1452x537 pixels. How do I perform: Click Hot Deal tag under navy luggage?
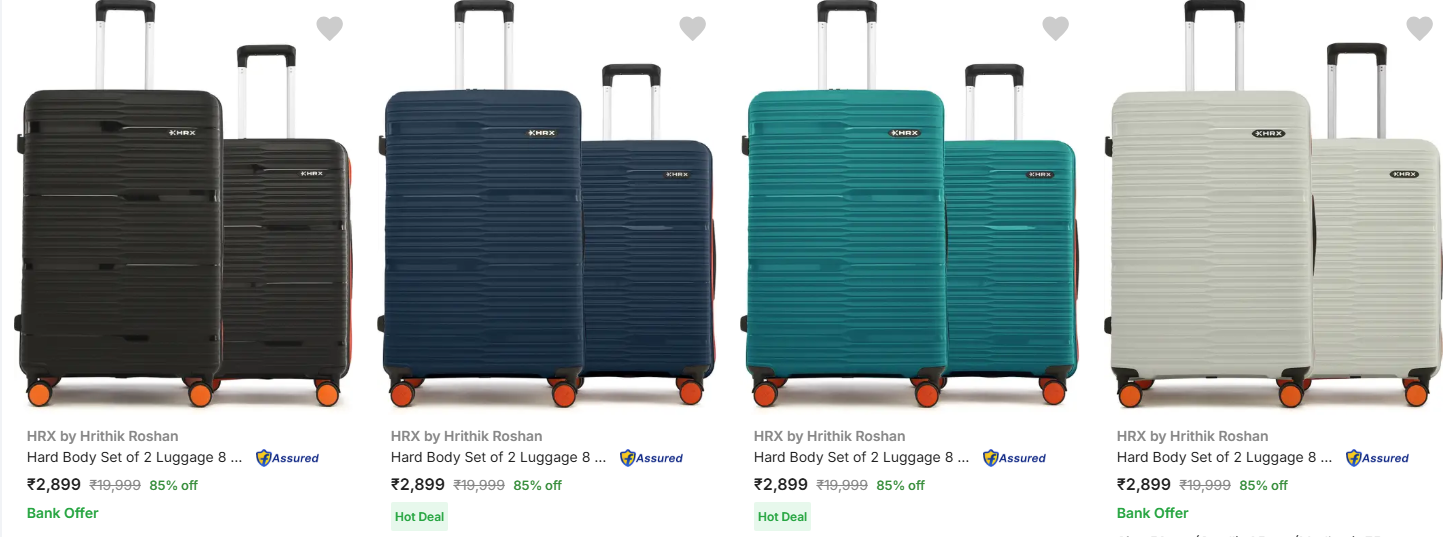point(419,517)
